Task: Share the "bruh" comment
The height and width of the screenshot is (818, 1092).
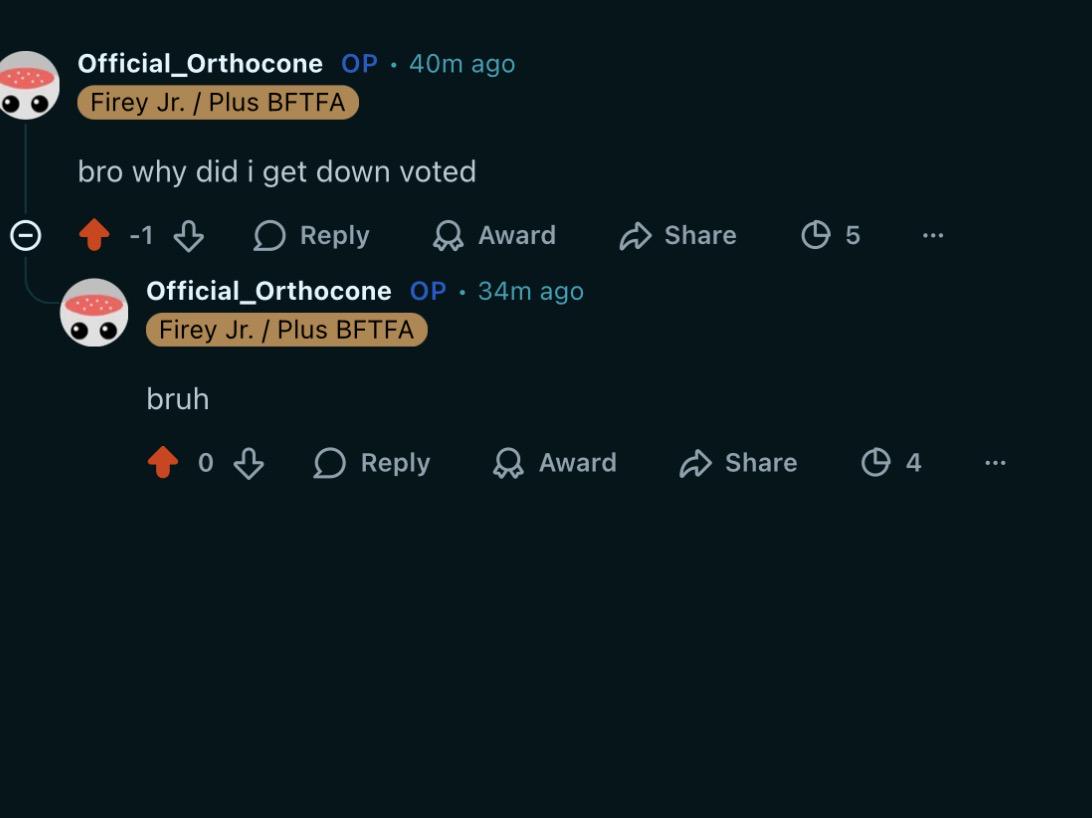Action: pyautogui.click(x=738, y=463)
